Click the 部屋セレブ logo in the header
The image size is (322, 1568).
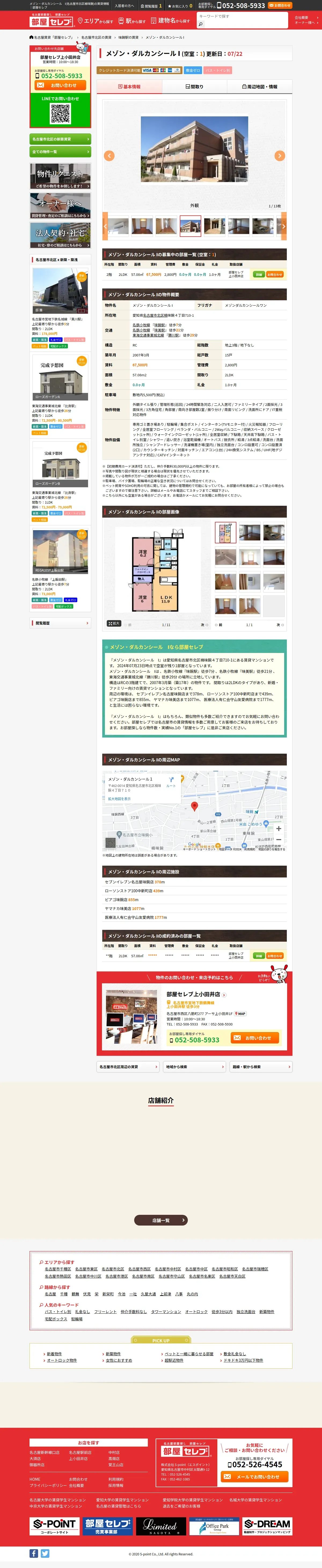pos(52,20)
